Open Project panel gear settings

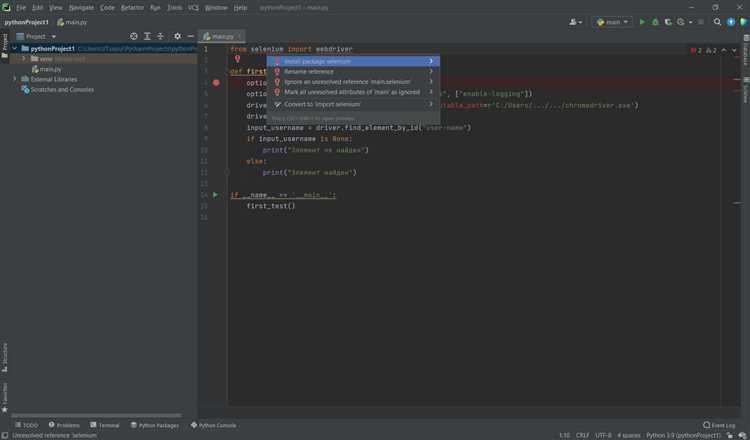[177, 36]
